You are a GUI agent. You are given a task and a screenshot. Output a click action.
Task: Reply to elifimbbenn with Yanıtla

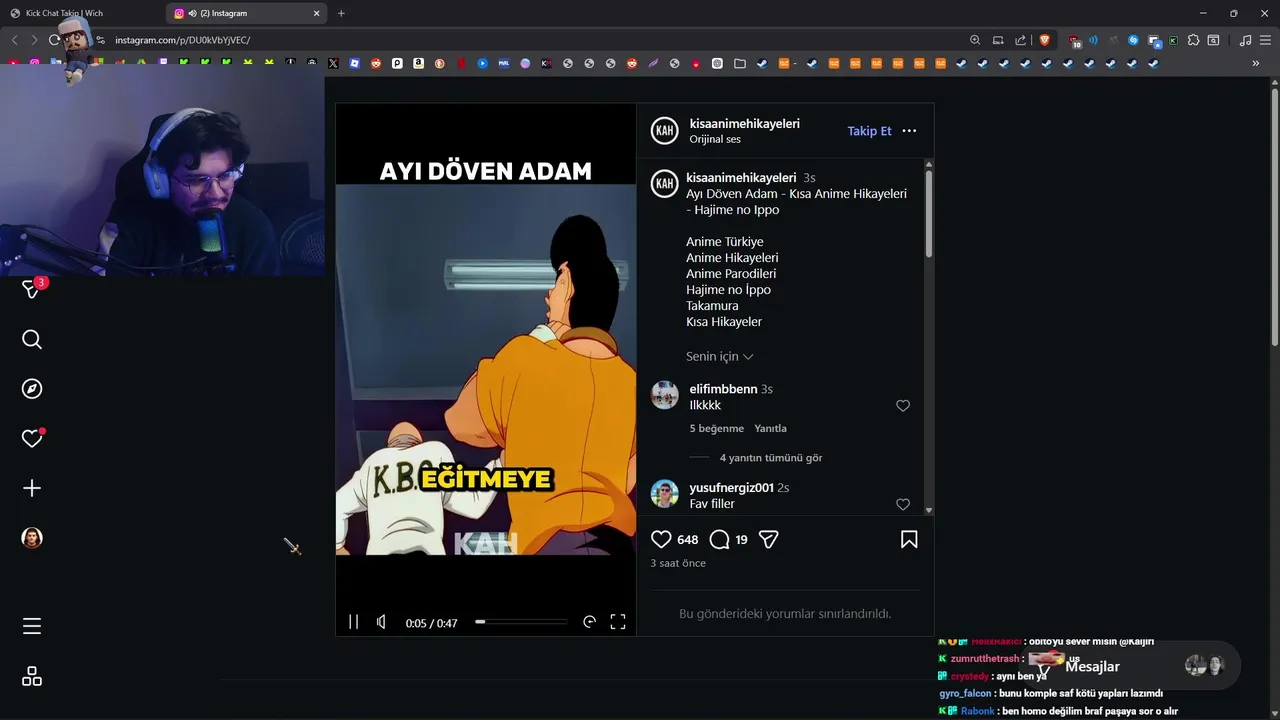point(770,428)
